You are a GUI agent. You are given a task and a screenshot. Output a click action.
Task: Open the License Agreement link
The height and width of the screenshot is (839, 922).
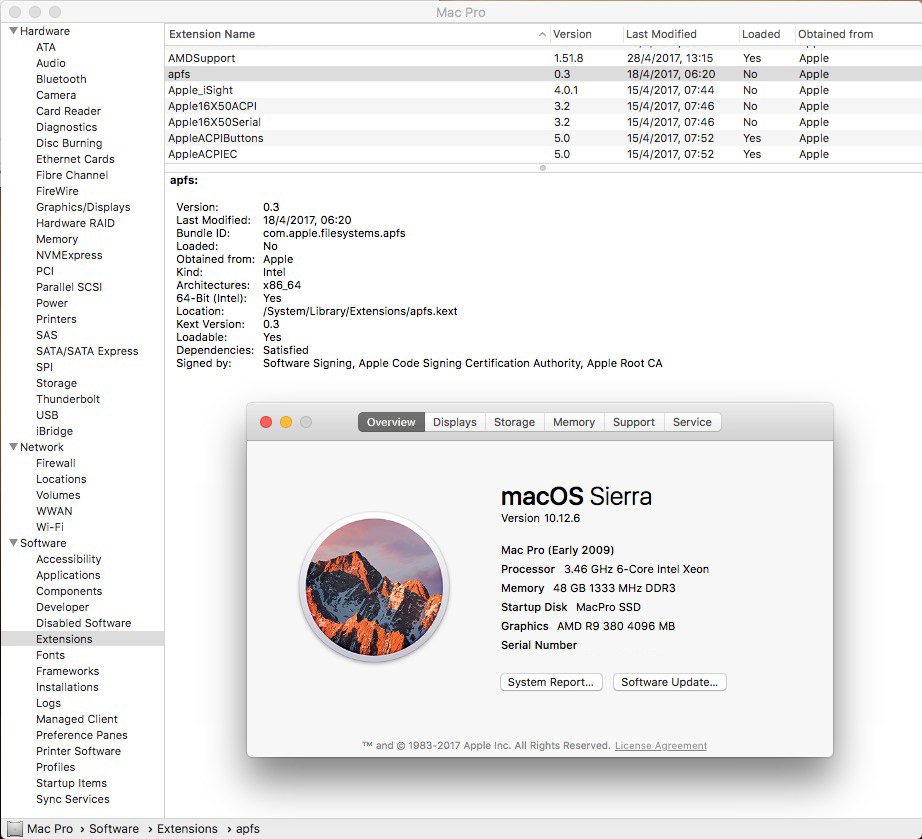(x=661, y=746)
